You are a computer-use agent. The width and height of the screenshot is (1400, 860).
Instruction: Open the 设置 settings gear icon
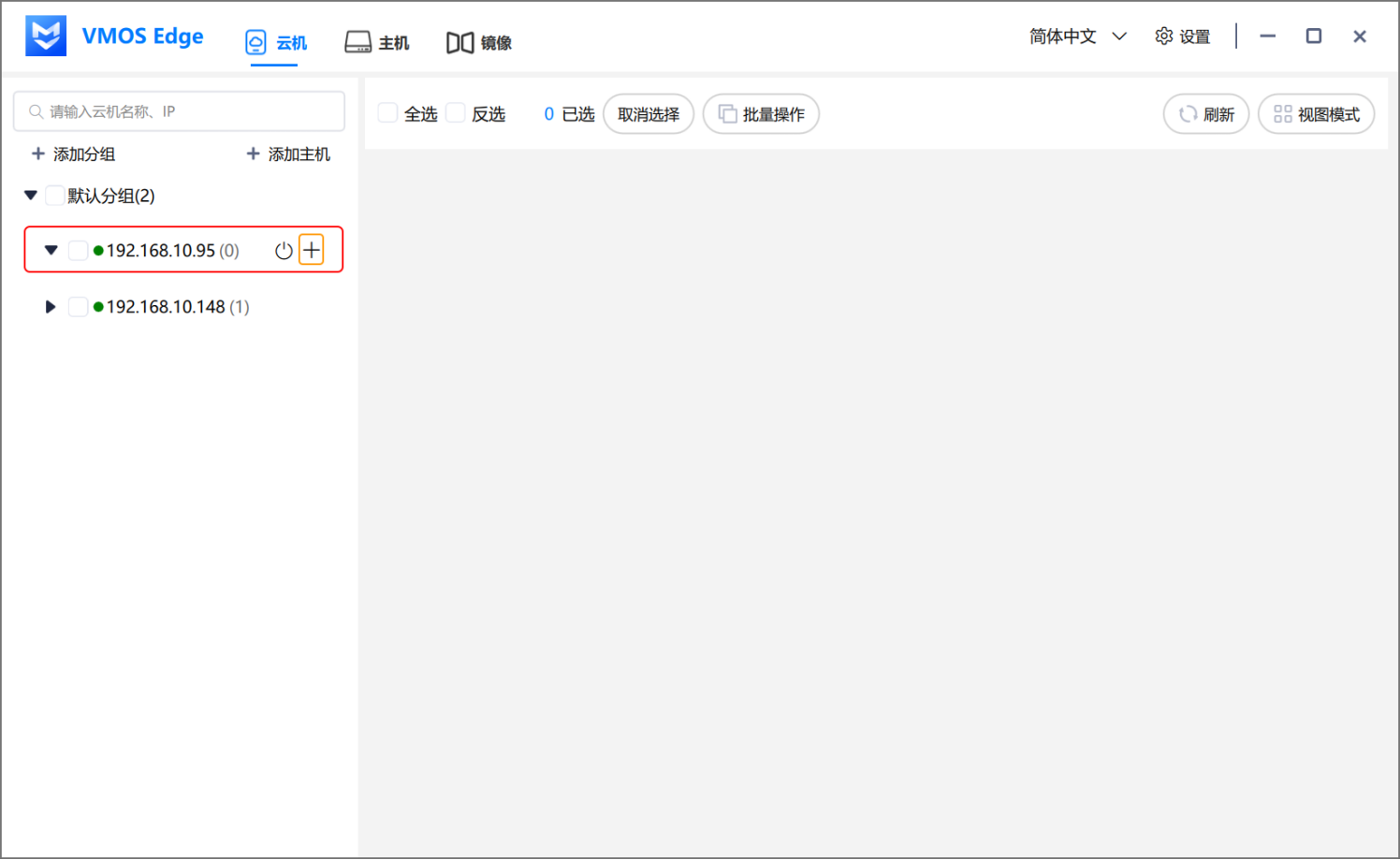[1163, 35]
